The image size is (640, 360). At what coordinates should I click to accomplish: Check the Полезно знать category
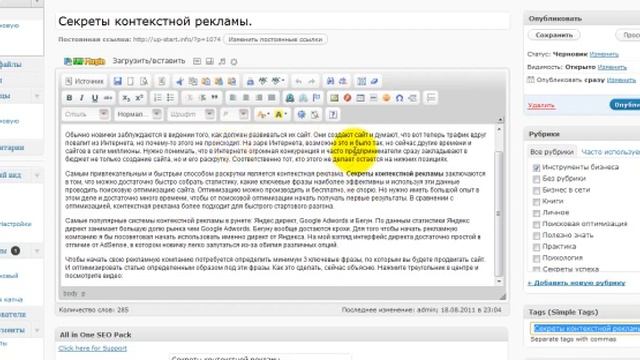pos(536,236)
